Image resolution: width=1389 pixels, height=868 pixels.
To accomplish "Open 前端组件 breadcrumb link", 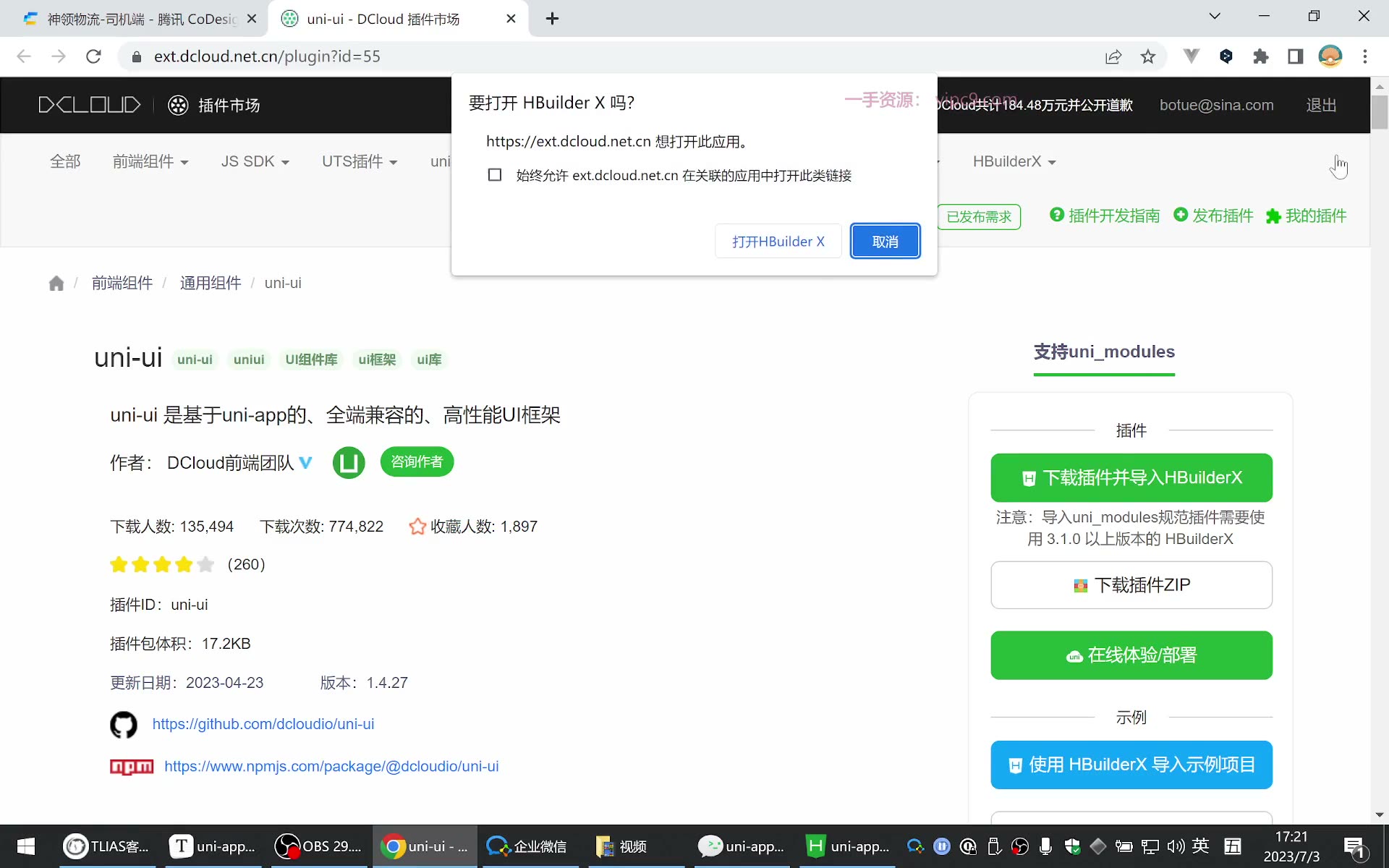I will 122,283.
